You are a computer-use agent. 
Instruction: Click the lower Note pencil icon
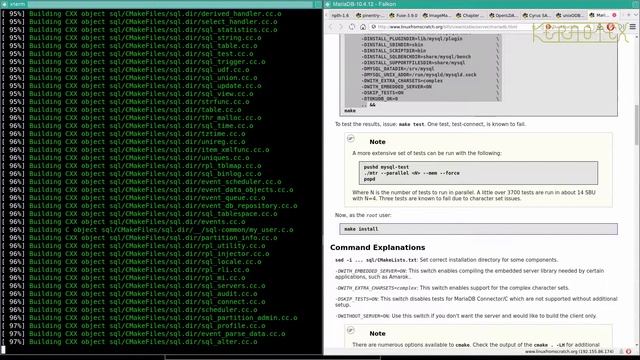(351, 330)
